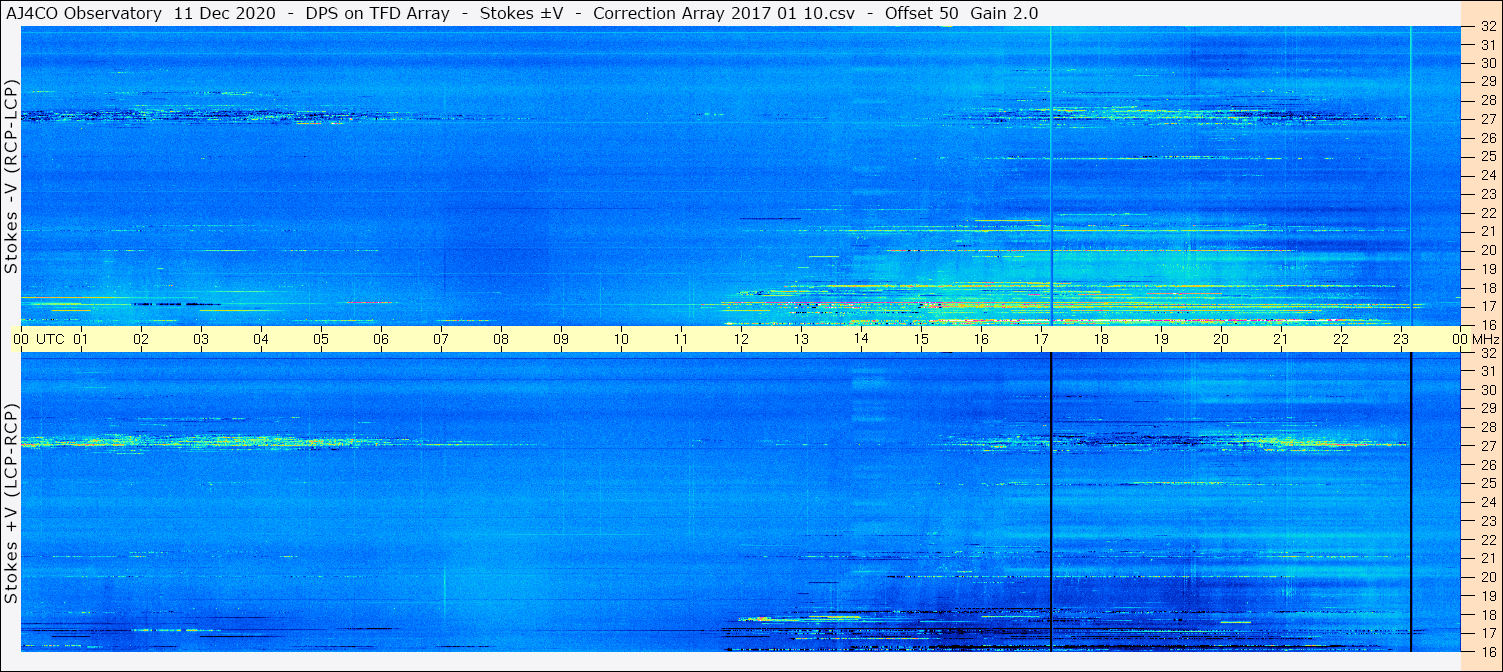This screenshot has width=1503, height=672.
Task: Click the 32 MHz label of Stokes -V panel
Action: (1488, 26)
